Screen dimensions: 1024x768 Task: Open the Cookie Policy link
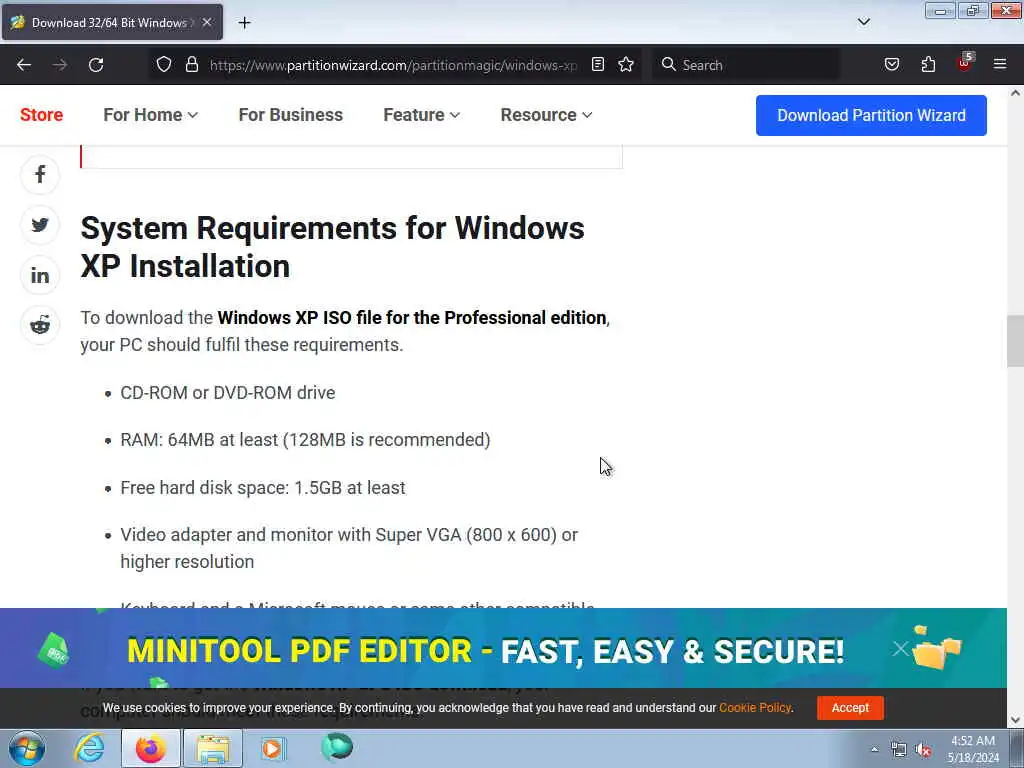coord(755,708)
